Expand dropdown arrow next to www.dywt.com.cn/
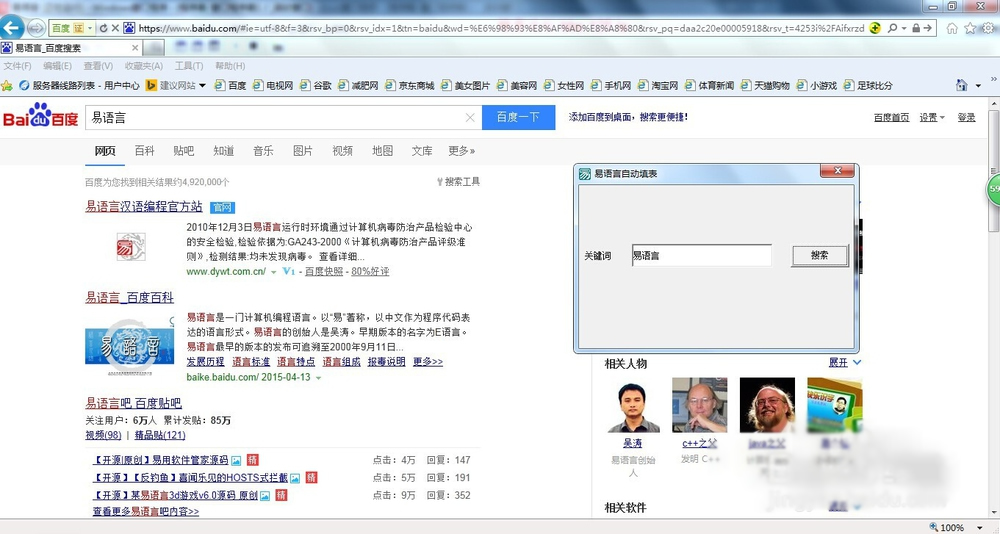Viewport: 1000px width, 534px height. click(x=274, y=272)
